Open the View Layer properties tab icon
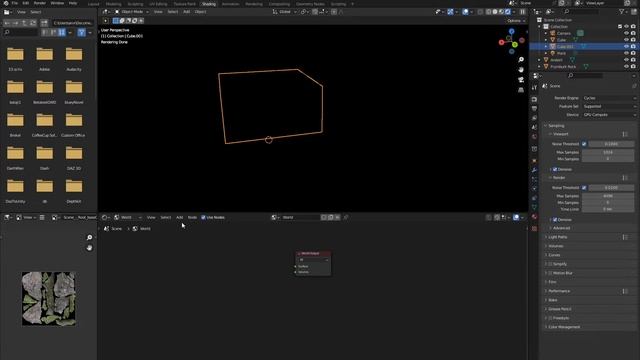The height and width of the screenshot is (360, 640). [534, 118]
